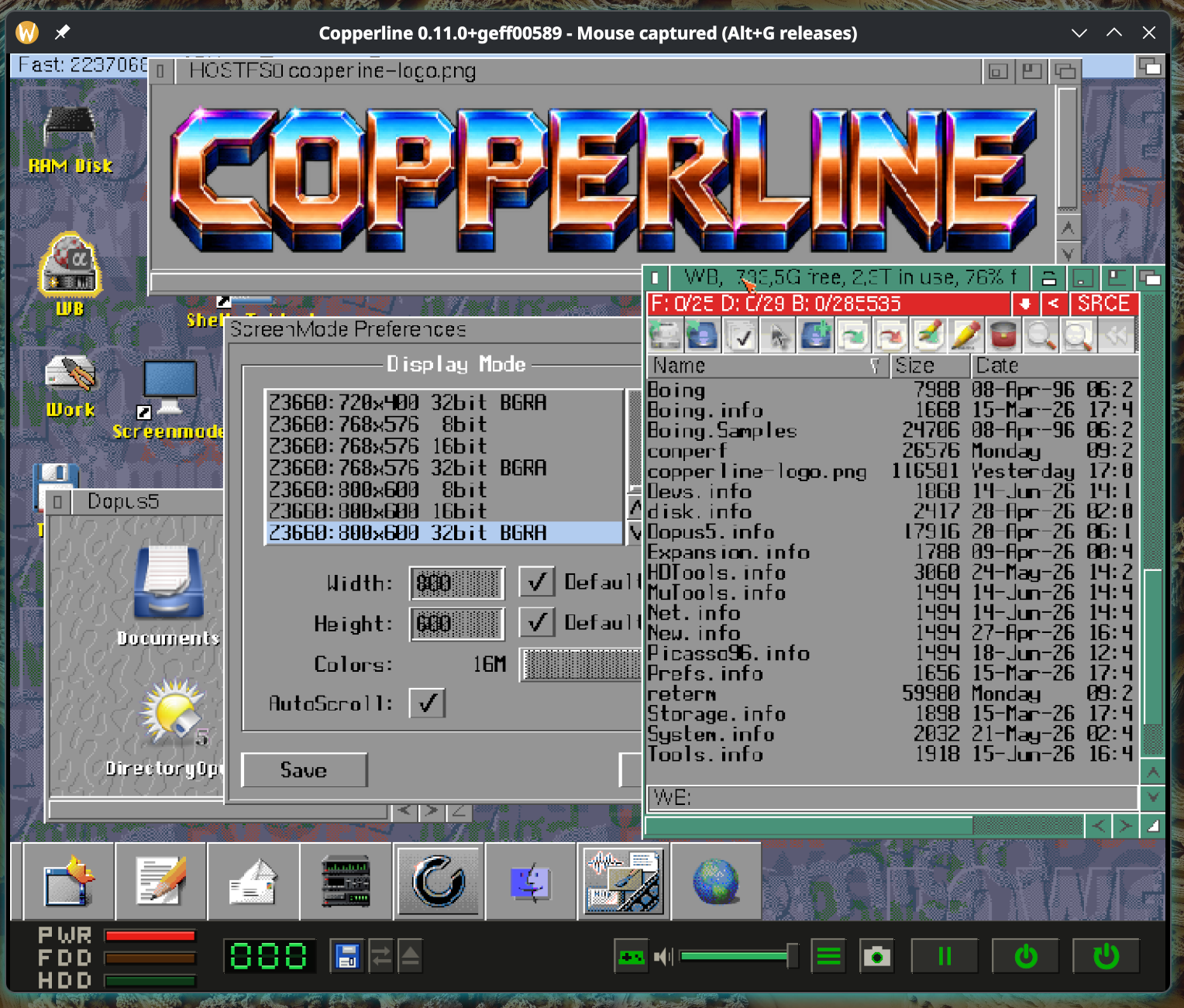
Task: Click the scroll down arrow of display mode list
Action: (x=635, y=532)
